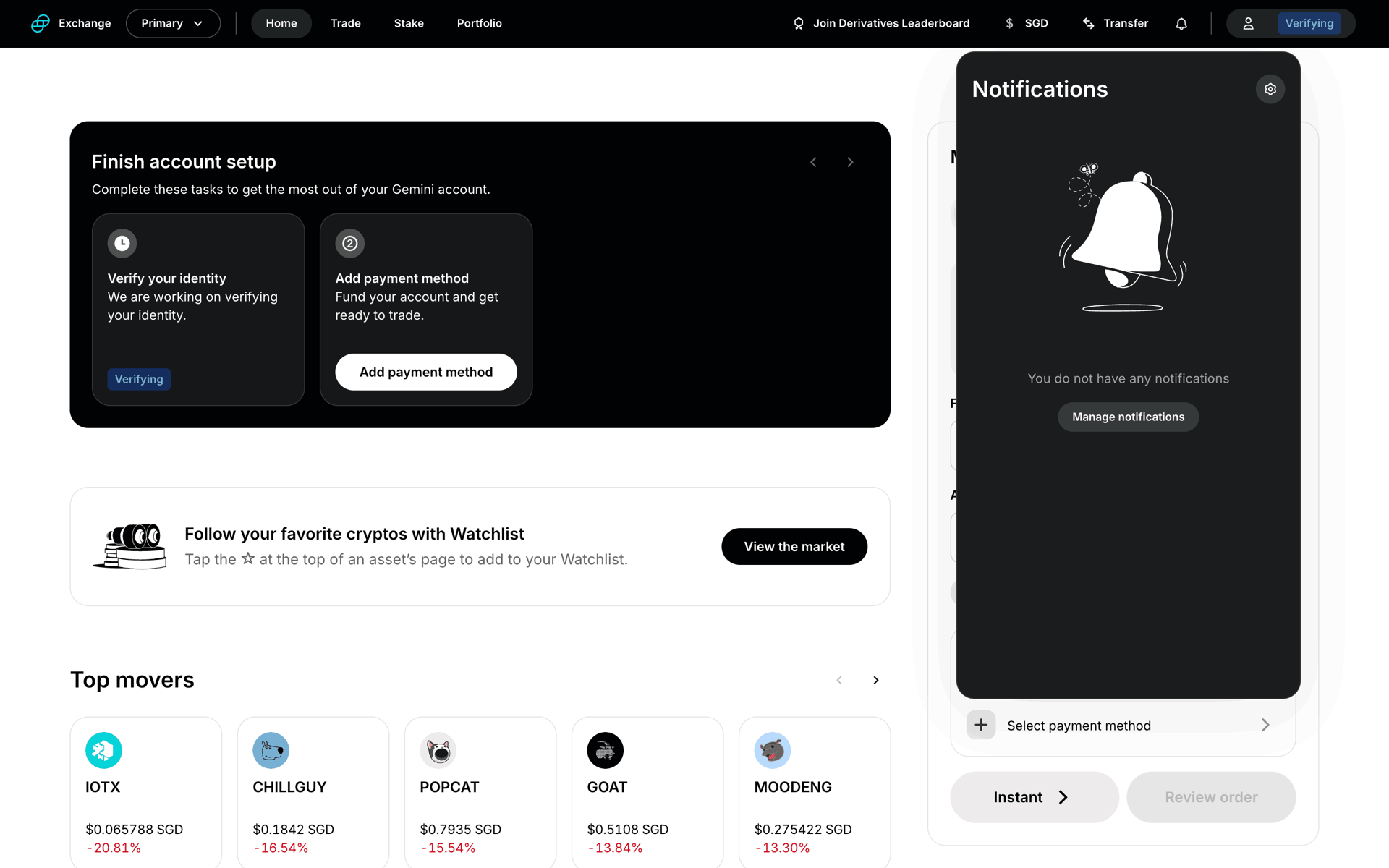Viewport: 1389px width, 868px height.
Task: Open the POPCAT top mover card
Action: pos(480,792)
